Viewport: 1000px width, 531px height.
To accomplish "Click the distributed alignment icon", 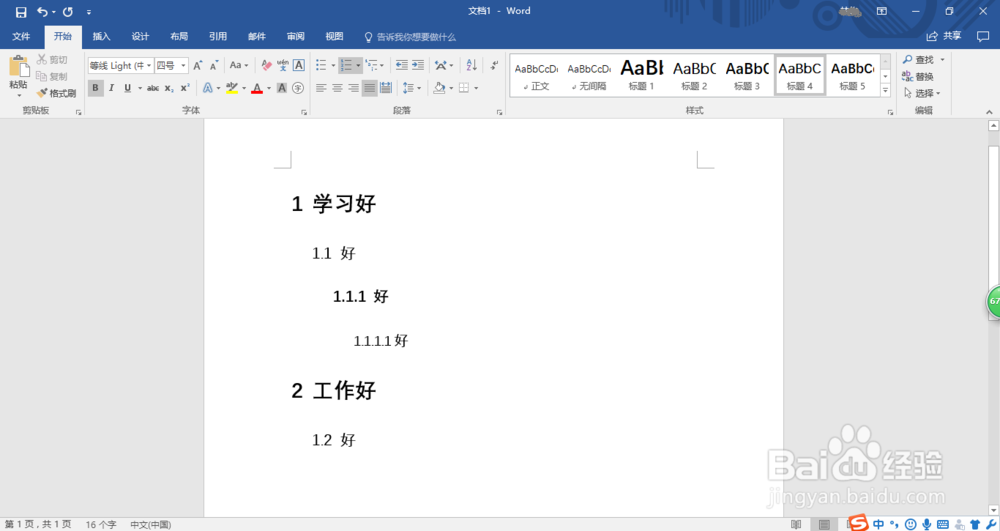I will click(386, 88).
